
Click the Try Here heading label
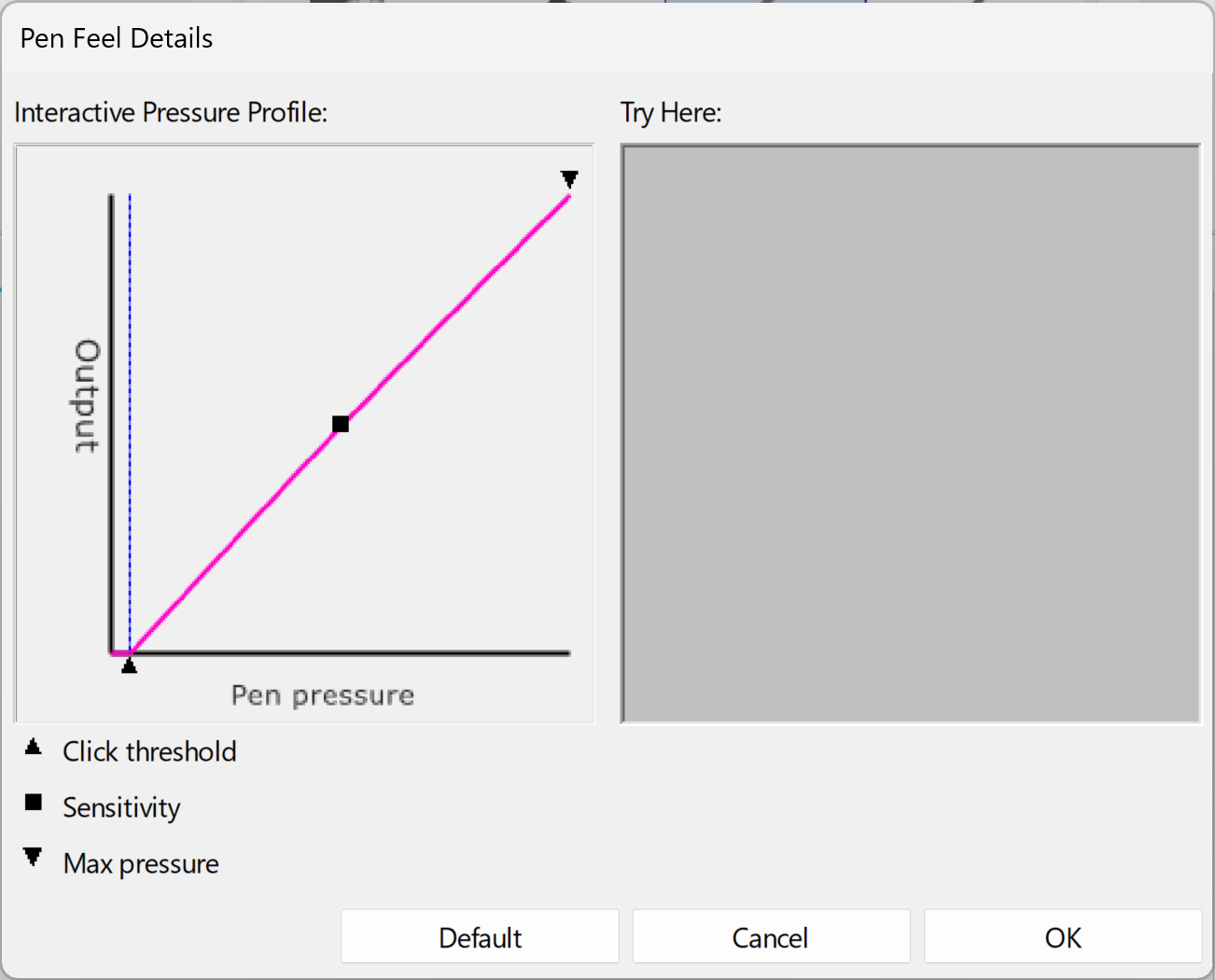(x=671, y=112)
